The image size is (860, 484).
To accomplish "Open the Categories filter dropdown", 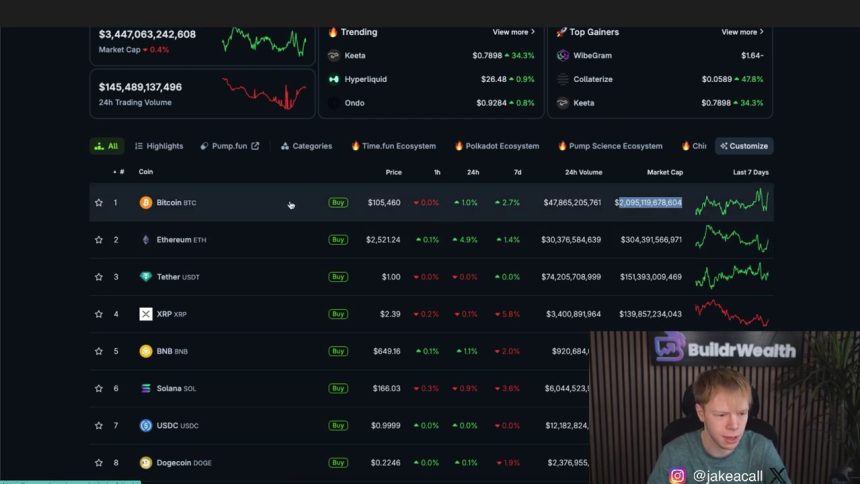I will click(x=306, y=146).
